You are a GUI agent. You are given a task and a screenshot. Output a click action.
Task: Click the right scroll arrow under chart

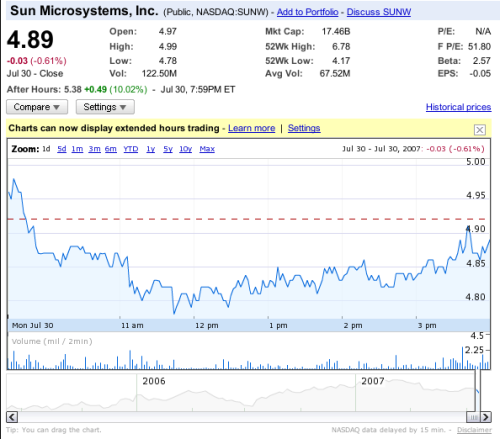click(x=486, y=417)
